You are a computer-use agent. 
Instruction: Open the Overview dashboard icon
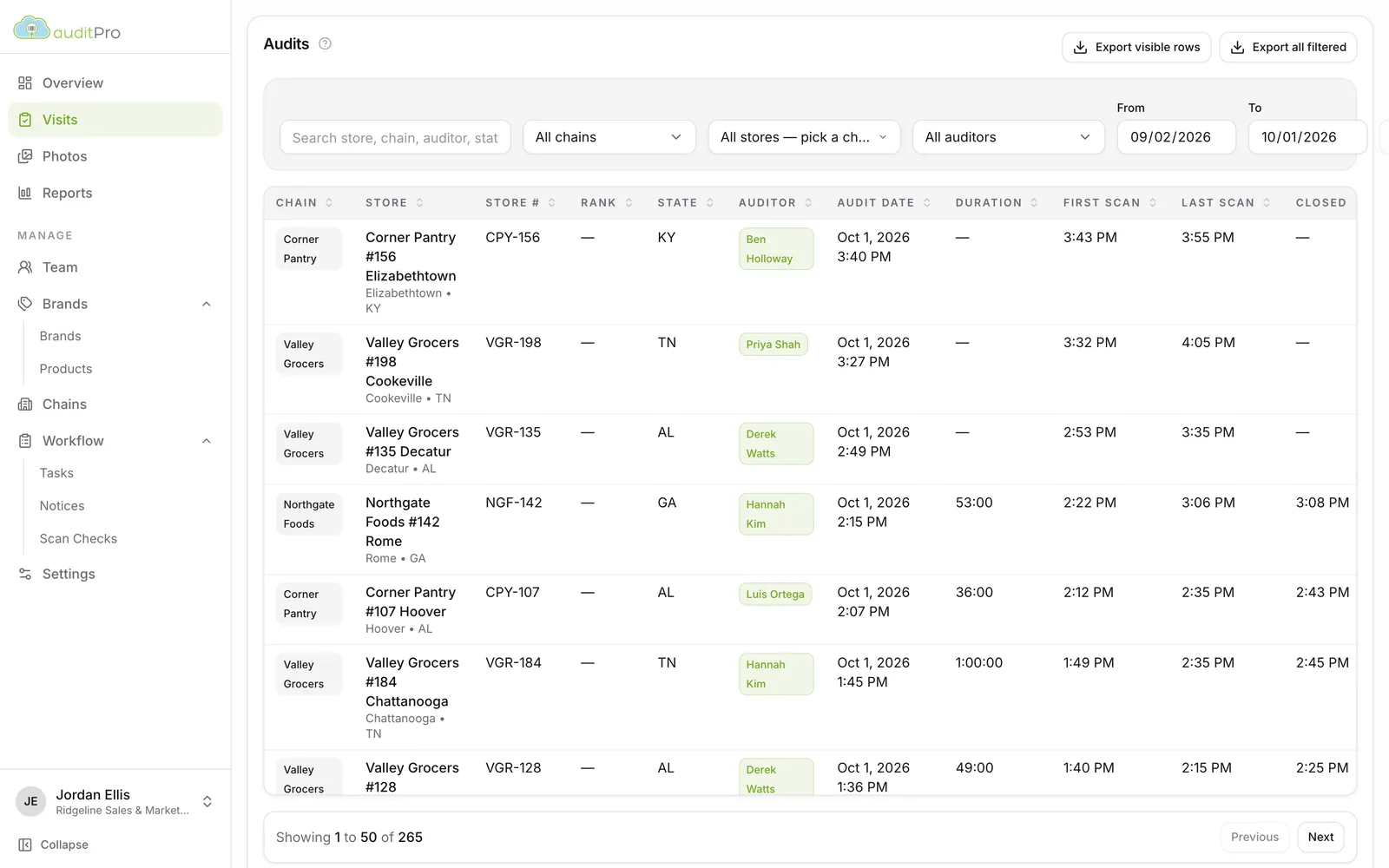click(25, 83)
